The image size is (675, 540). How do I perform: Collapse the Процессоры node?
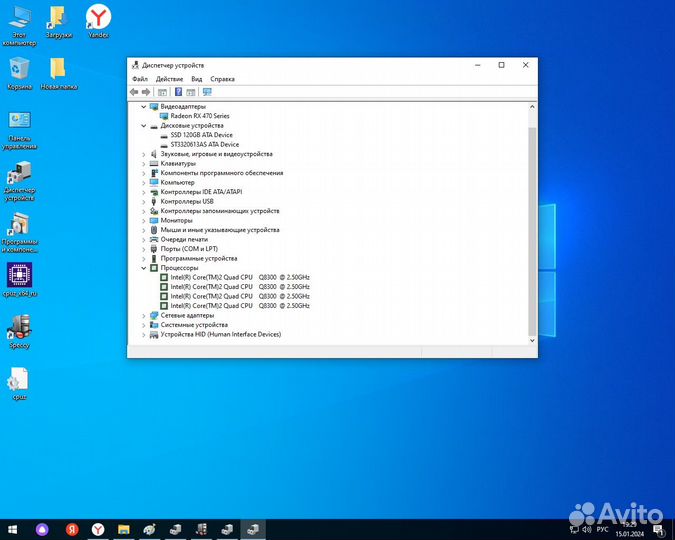click(x=144, y=268)
